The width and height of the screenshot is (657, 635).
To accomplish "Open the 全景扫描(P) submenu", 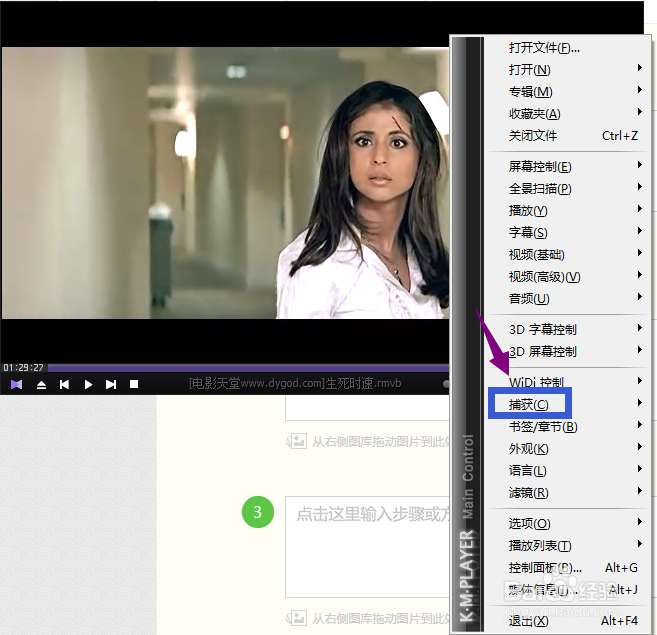I will click(x=566, y=189).
